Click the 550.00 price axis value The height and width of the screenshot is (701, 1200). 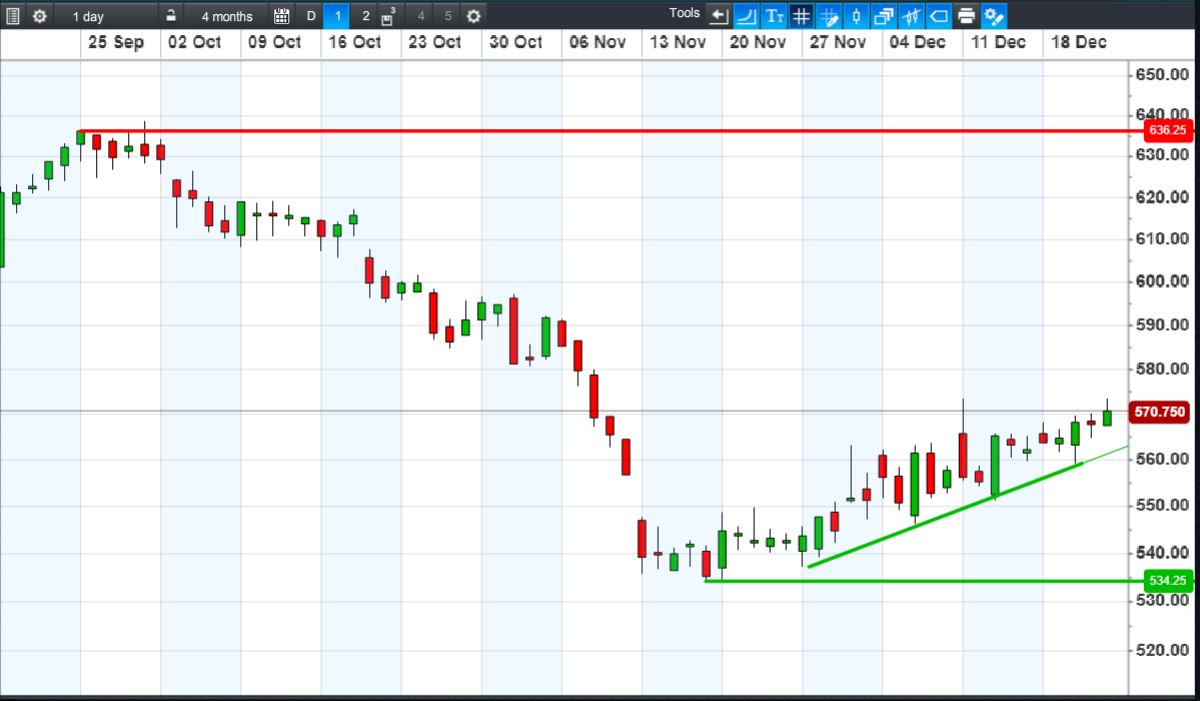coord(1161,505)
